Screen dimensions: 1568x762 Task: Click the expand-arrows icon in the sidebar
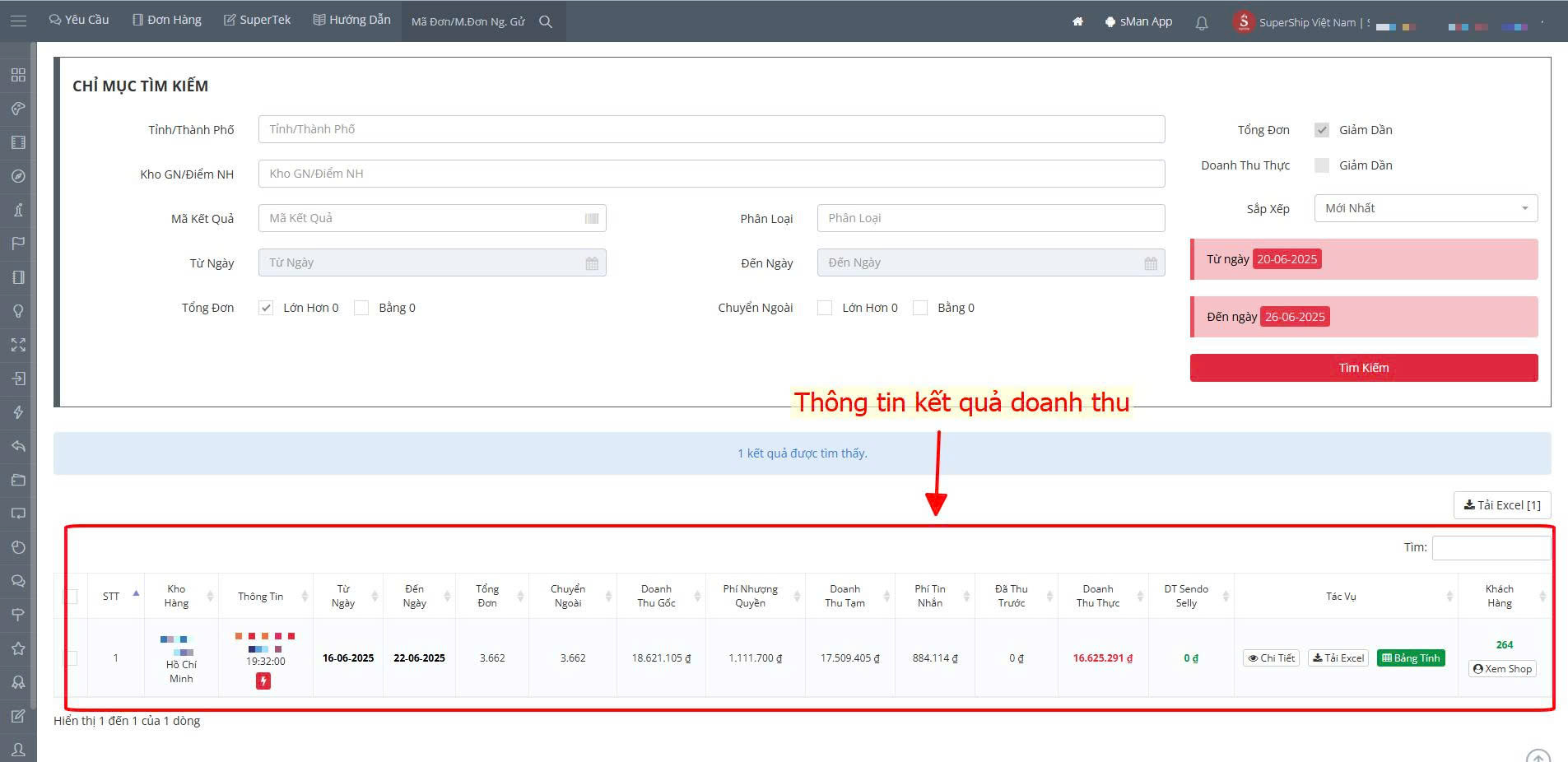coord(18,345)
